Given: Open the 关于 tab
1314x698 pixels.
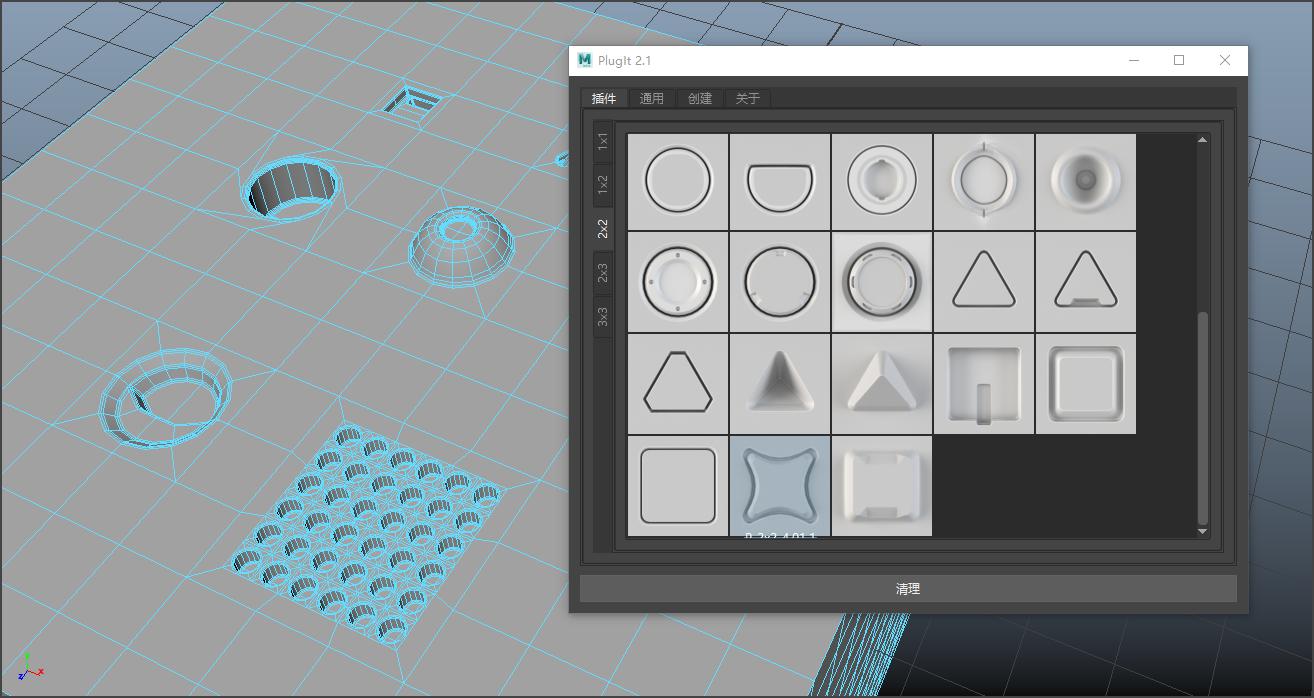Looking at the screenshot, I should (x=748, y=98).
